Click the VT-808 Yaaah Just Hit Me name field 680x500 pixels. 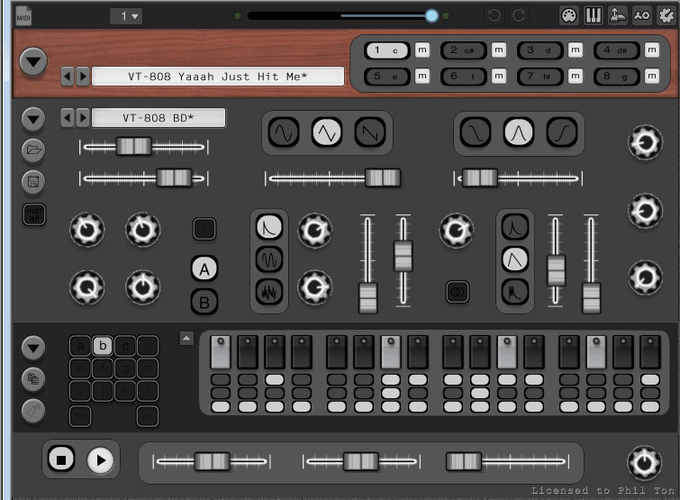pos(218,77)
